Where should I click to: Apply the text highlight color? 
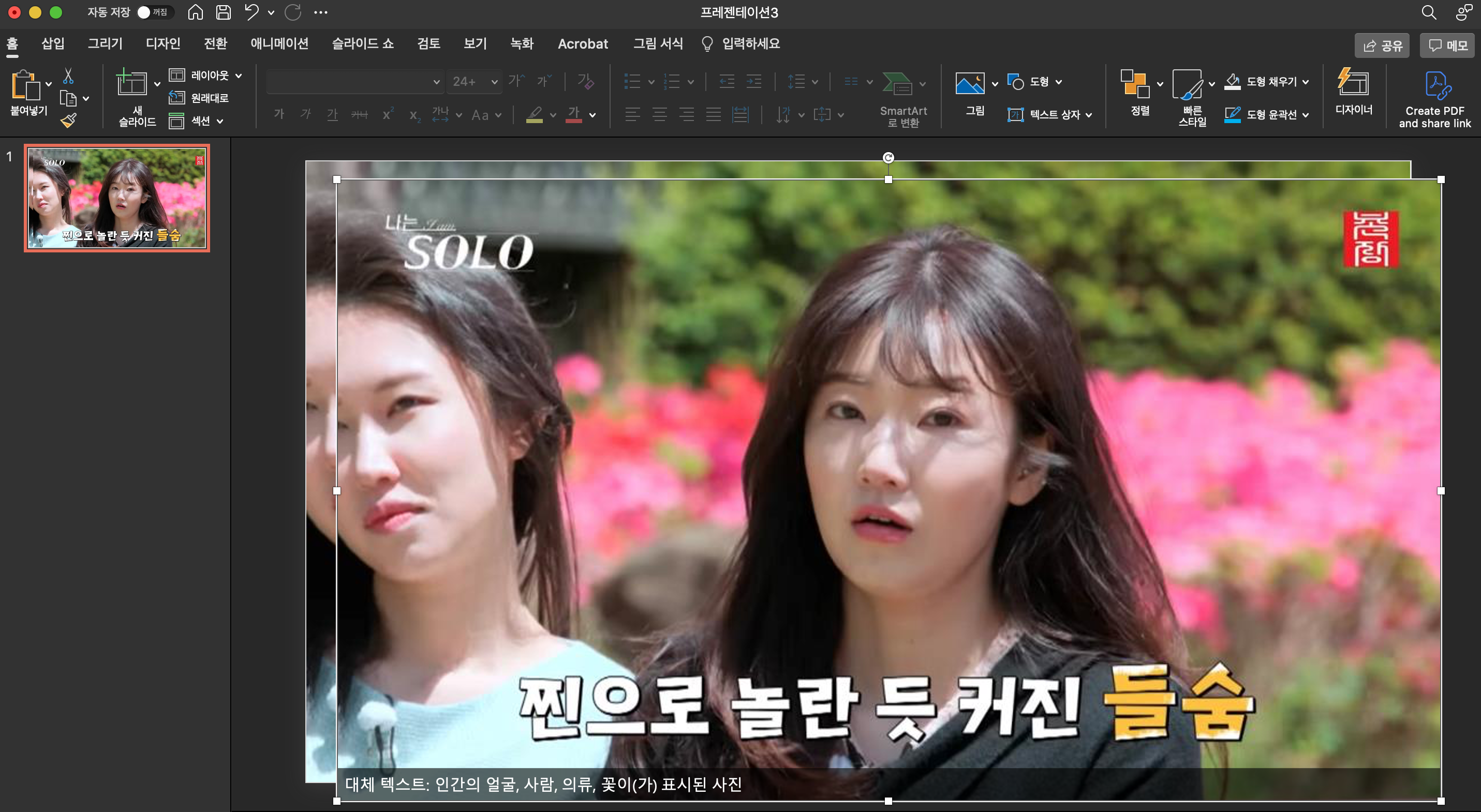click(535, 114)
